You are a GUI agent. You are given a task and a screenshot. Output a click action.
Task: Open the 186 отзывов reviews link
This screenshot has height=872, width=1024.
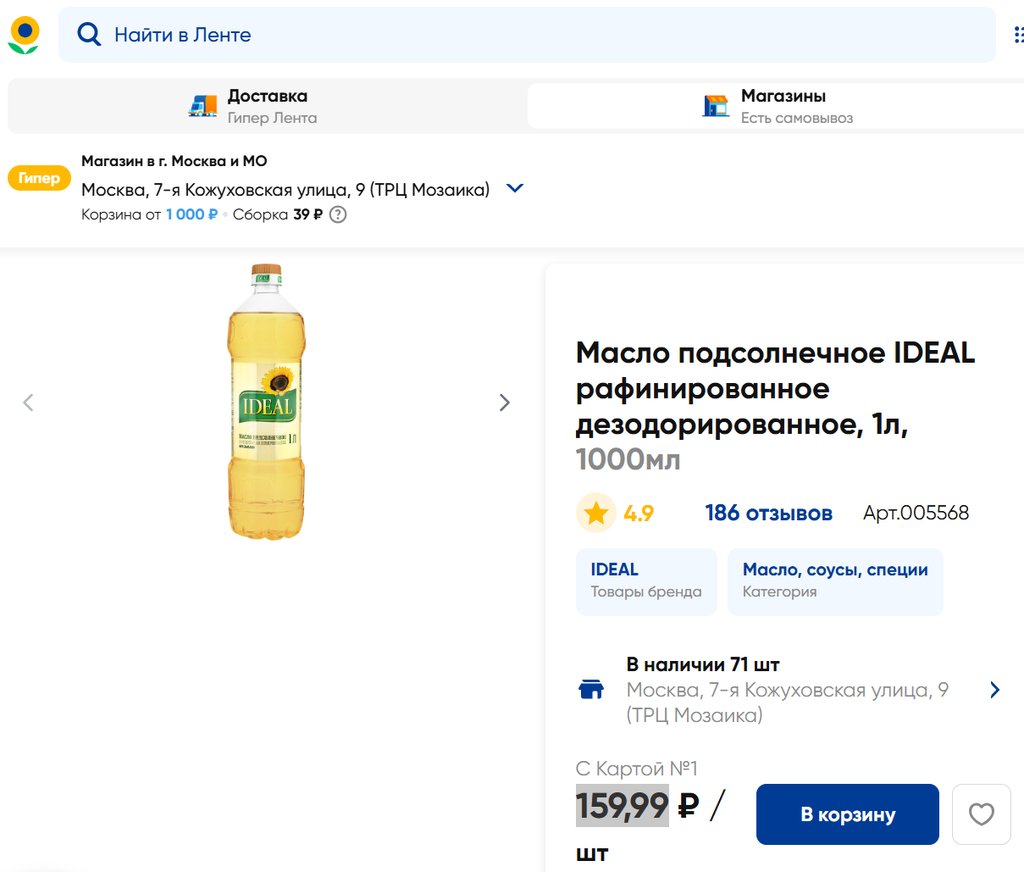pyautogui.click(x=768, y=513)
